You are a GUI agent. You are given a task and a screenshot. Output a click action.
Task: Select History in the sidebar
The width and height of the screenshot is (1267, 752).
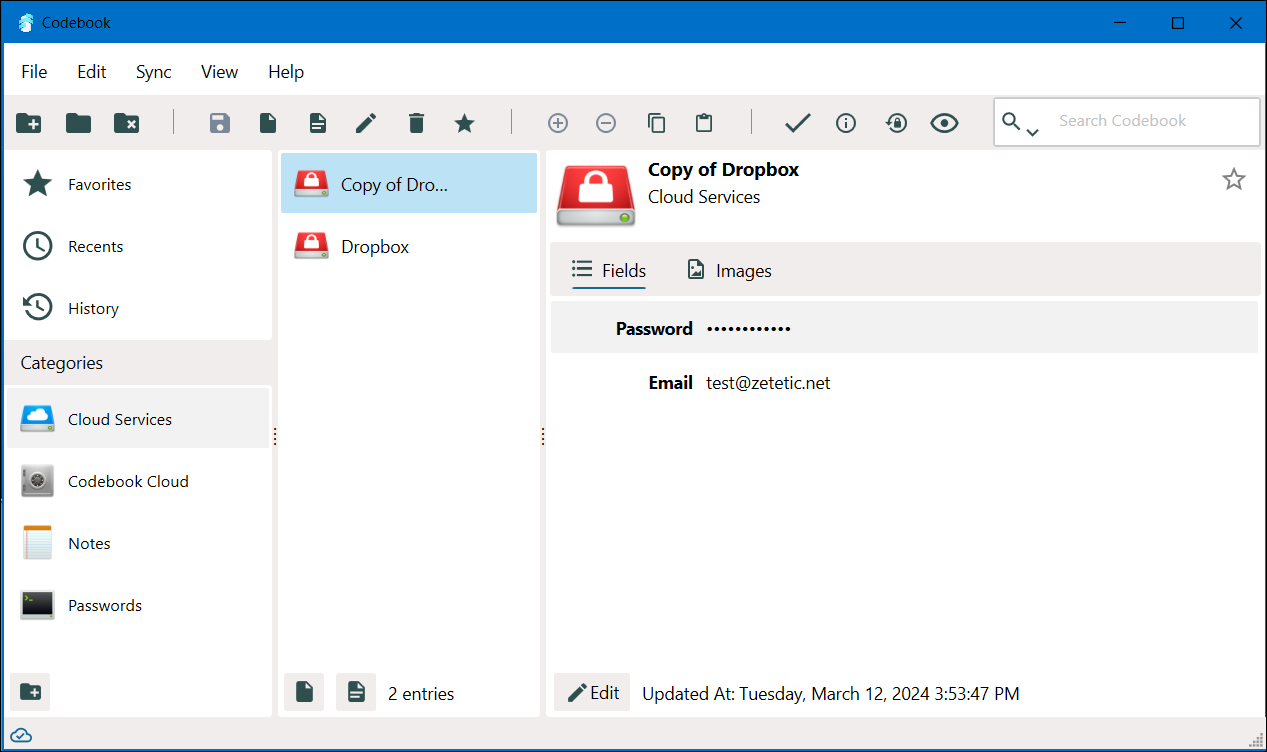(138, 308)
